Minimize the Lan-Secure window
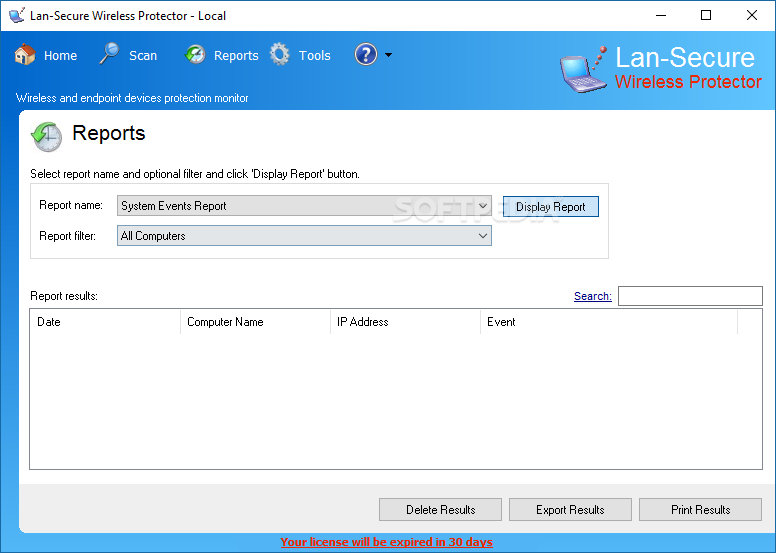 tap(661, 15)
